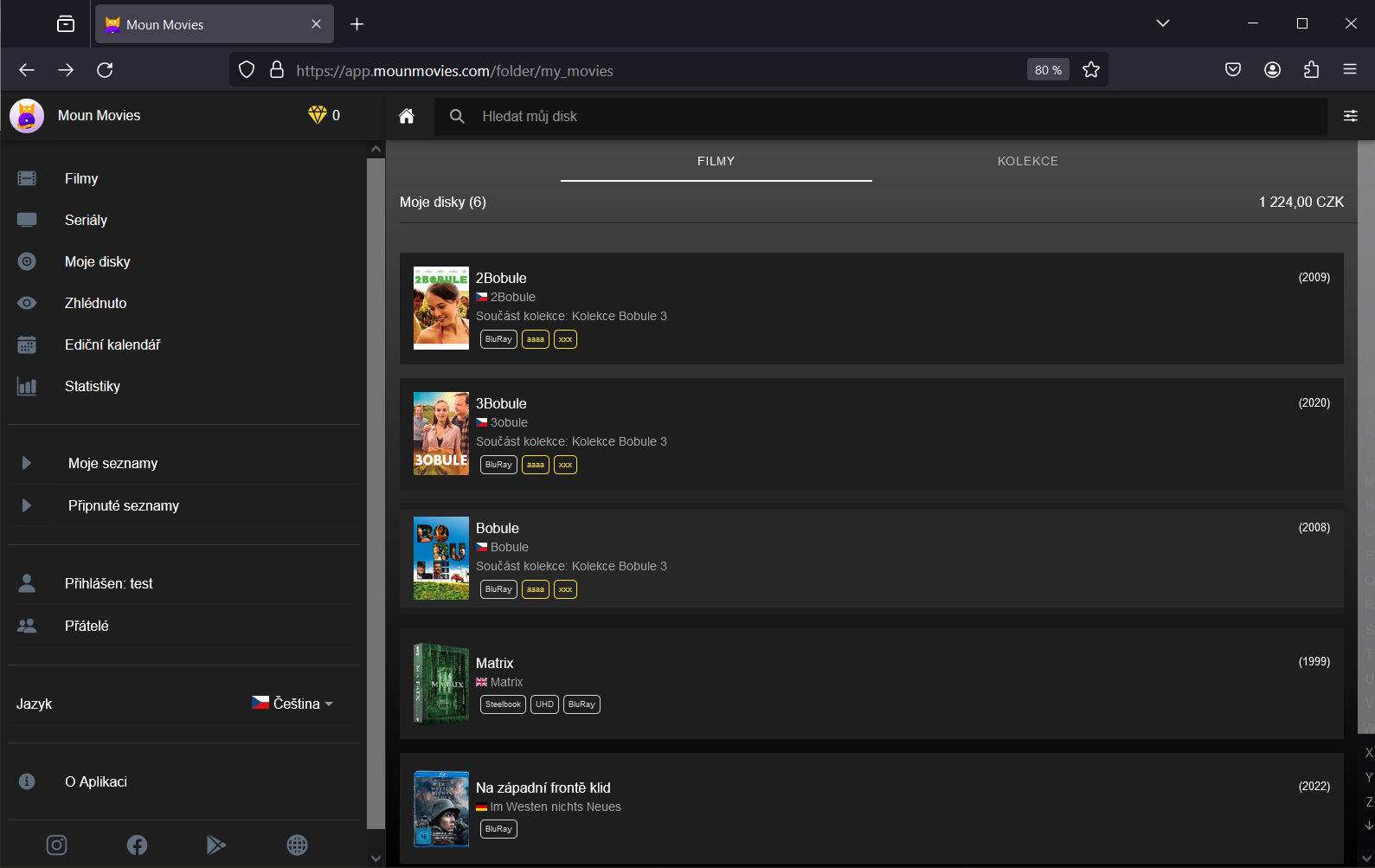Open the website globe icon
This screenshot has width=1375, height=868.
pos(297,845)
